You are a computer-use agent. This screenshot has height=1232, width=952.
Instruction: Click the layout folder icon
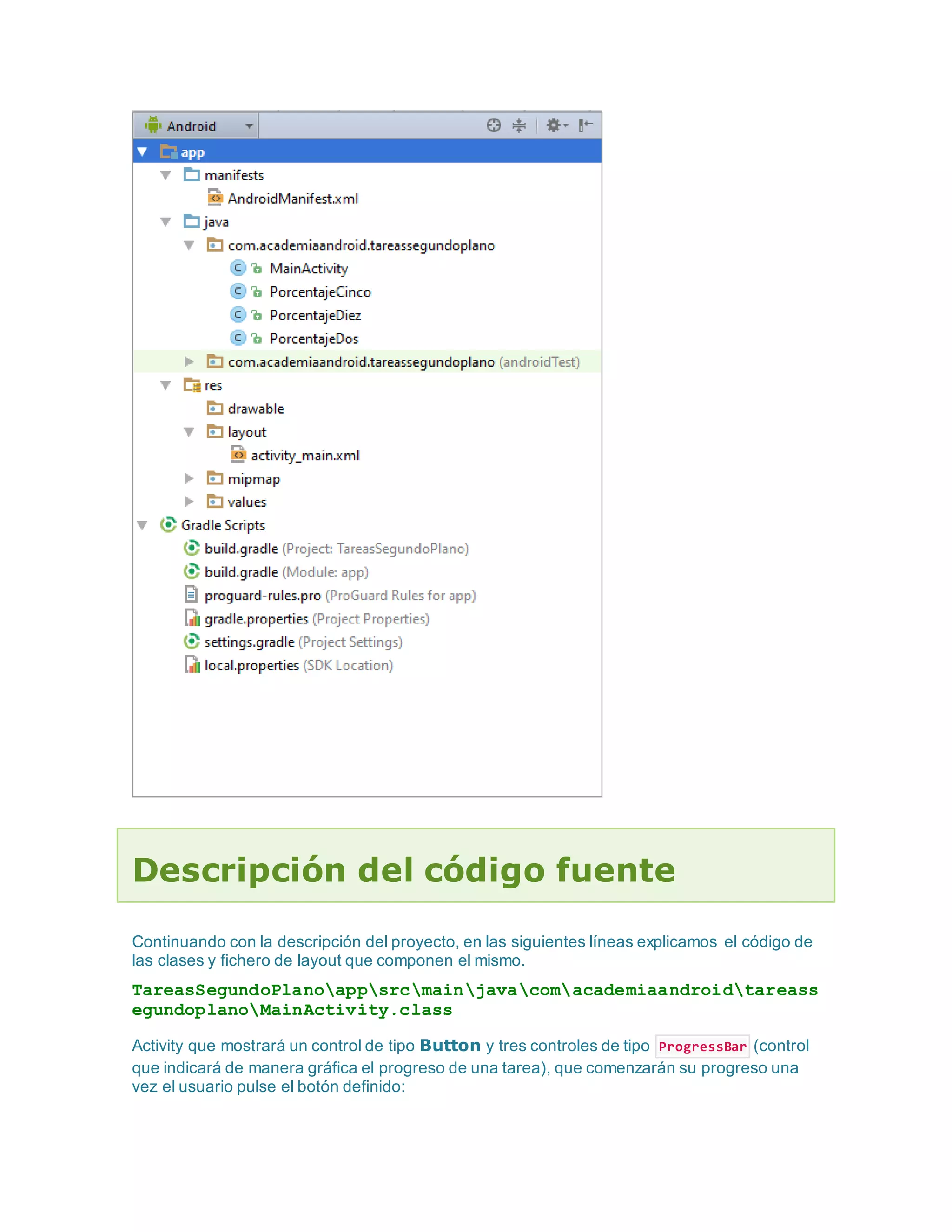click(215, 431)
